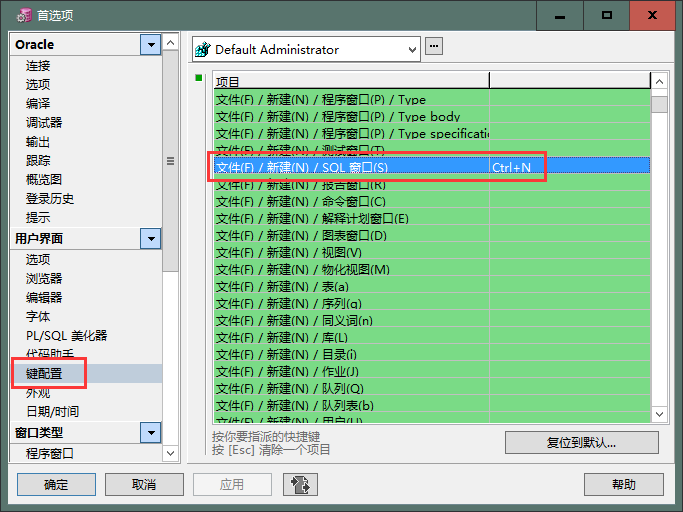Click the 应用 button
The width and height of the screenshot is (683, 512).
[x=232, y=484]
